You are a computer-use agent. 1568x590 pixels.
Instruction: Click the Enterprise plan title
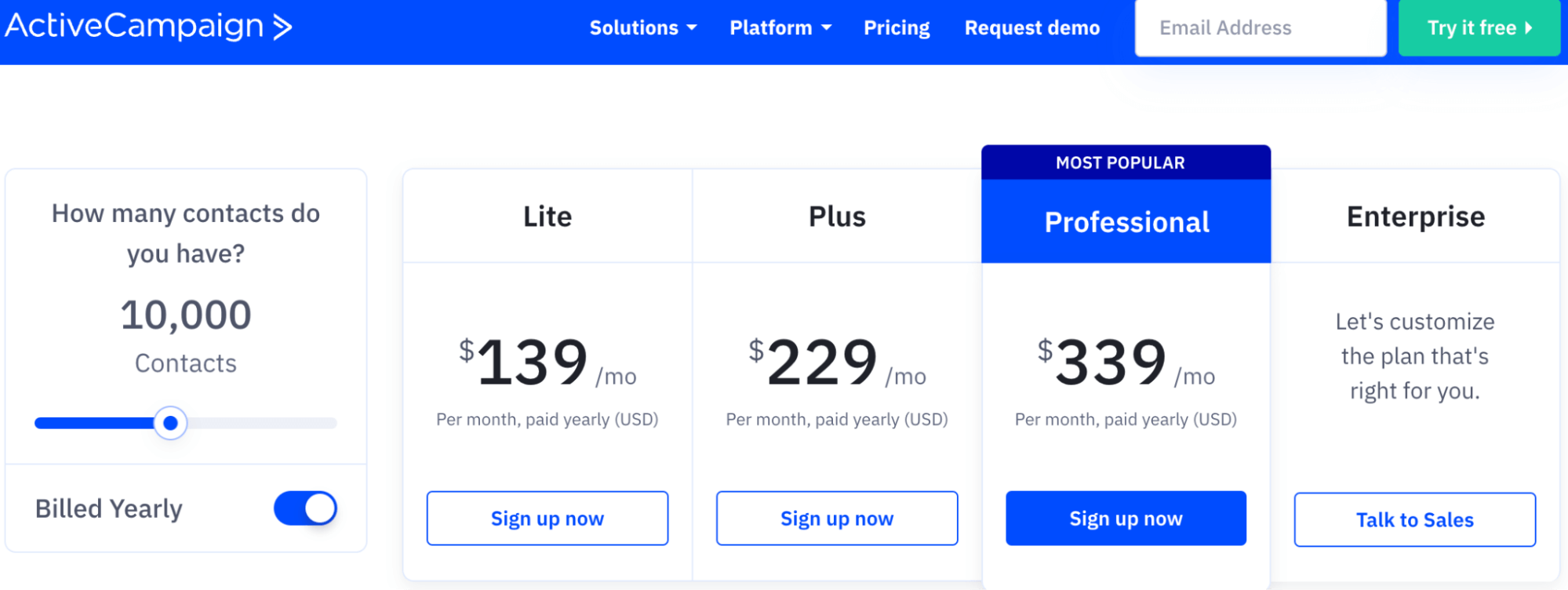1413,217
